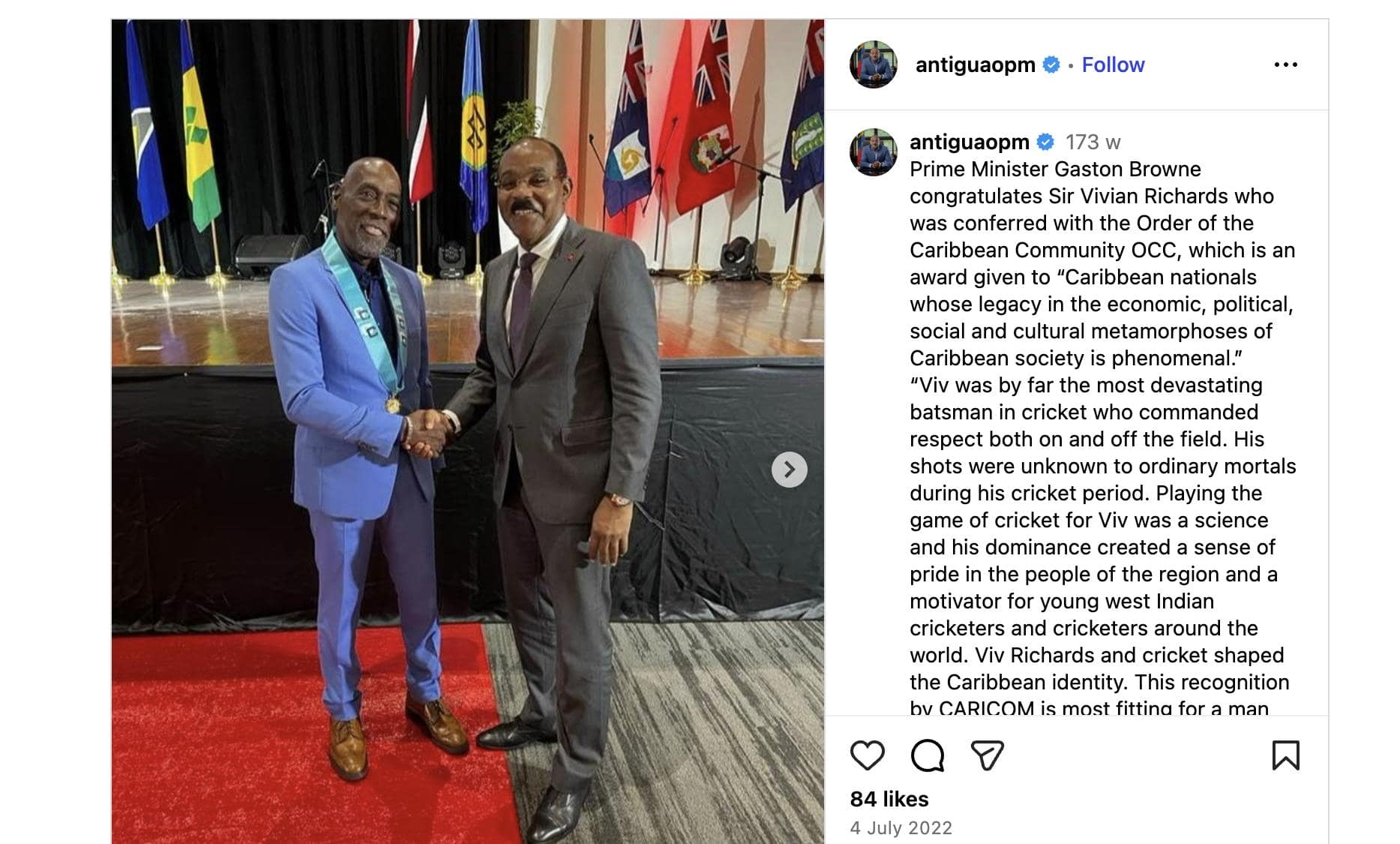Like the post with heart icon
The height and width of the screenshot is (844, 1400).
click(x=867, y=755)
